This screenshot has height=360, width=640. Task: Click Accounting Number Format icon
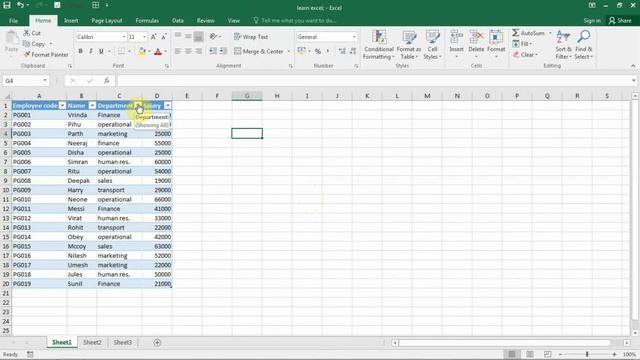coord(301,51)
